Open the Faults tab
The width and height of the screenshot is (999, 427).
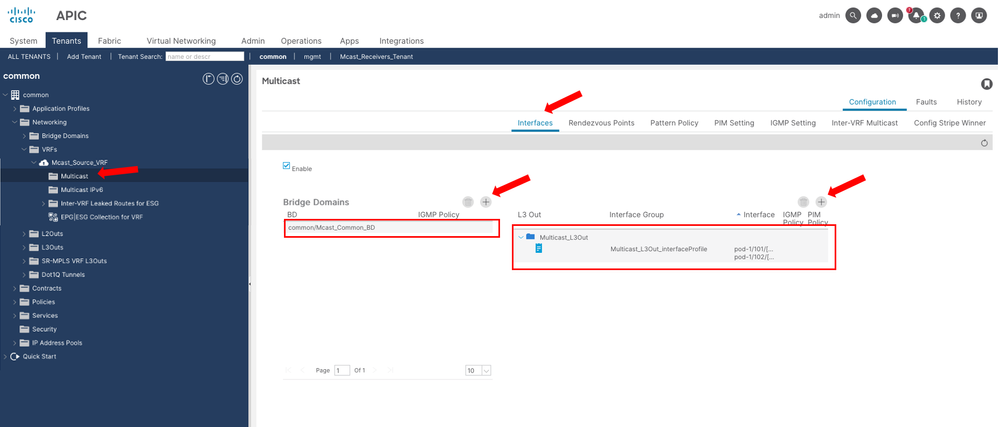click(x=926, y=102)
